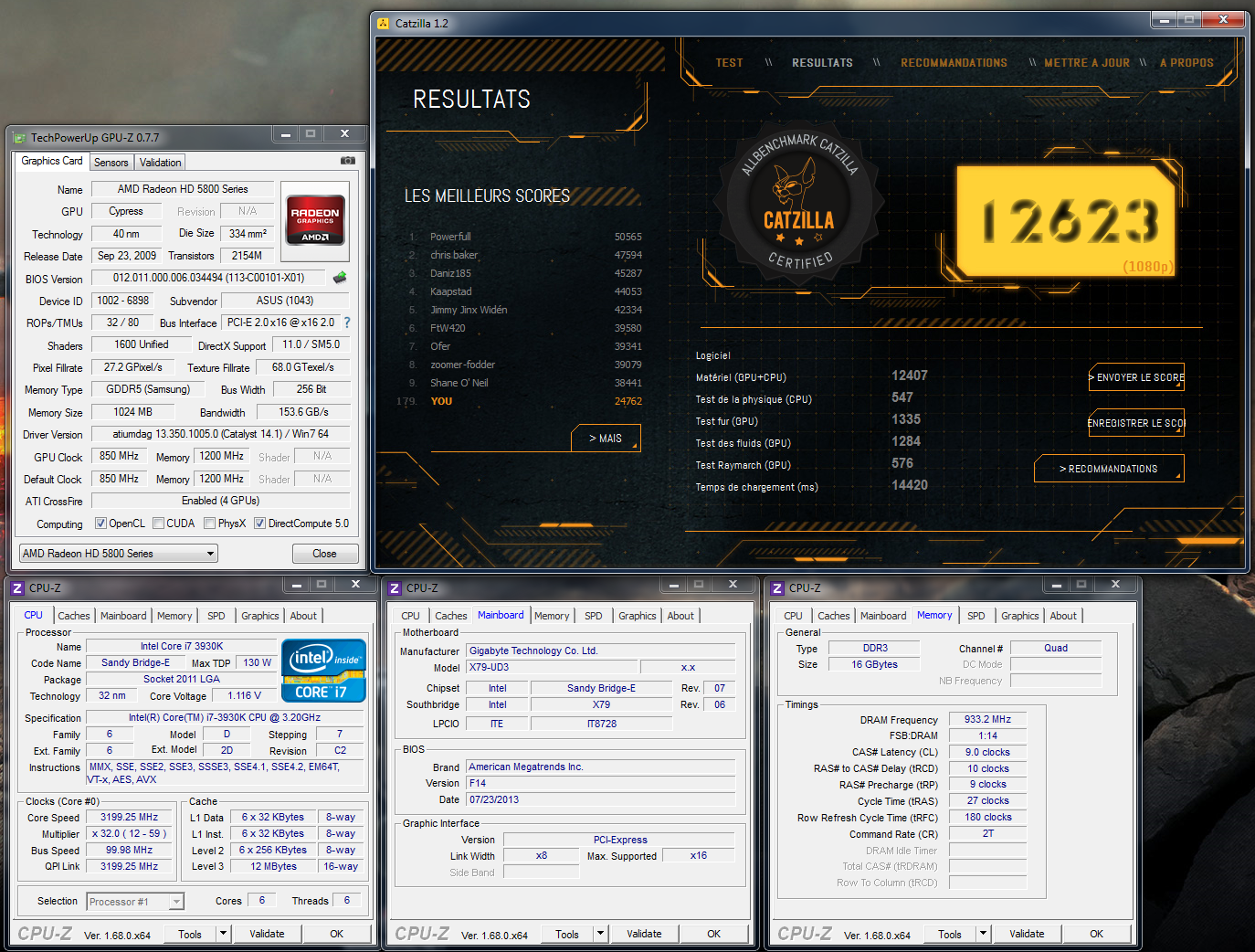
Task: Click the GPU-Z screenshot camera icon
Action: pyautogui.click(x=348, y=161)
